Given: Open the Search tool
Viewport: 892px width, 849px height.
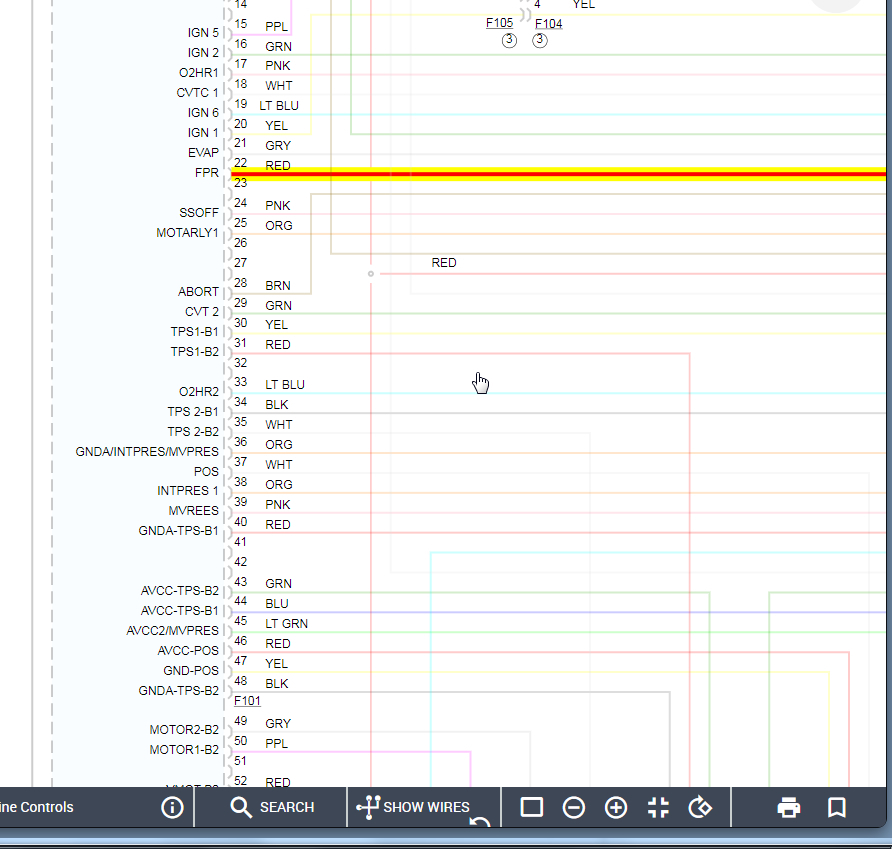Looking at the screenshot, I should 271,807.
